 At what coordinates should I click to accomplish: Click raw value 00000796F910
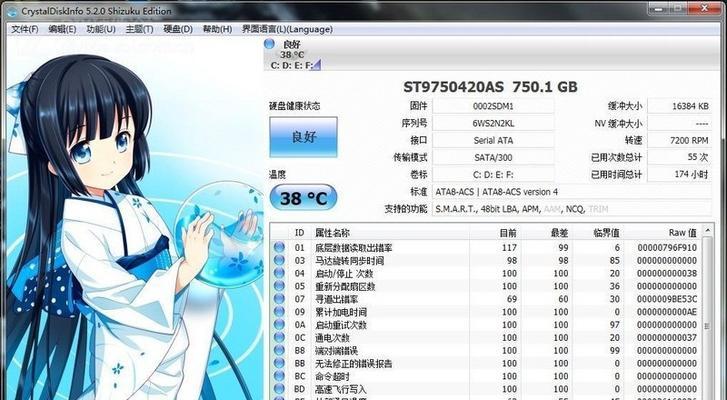(667, 248)
